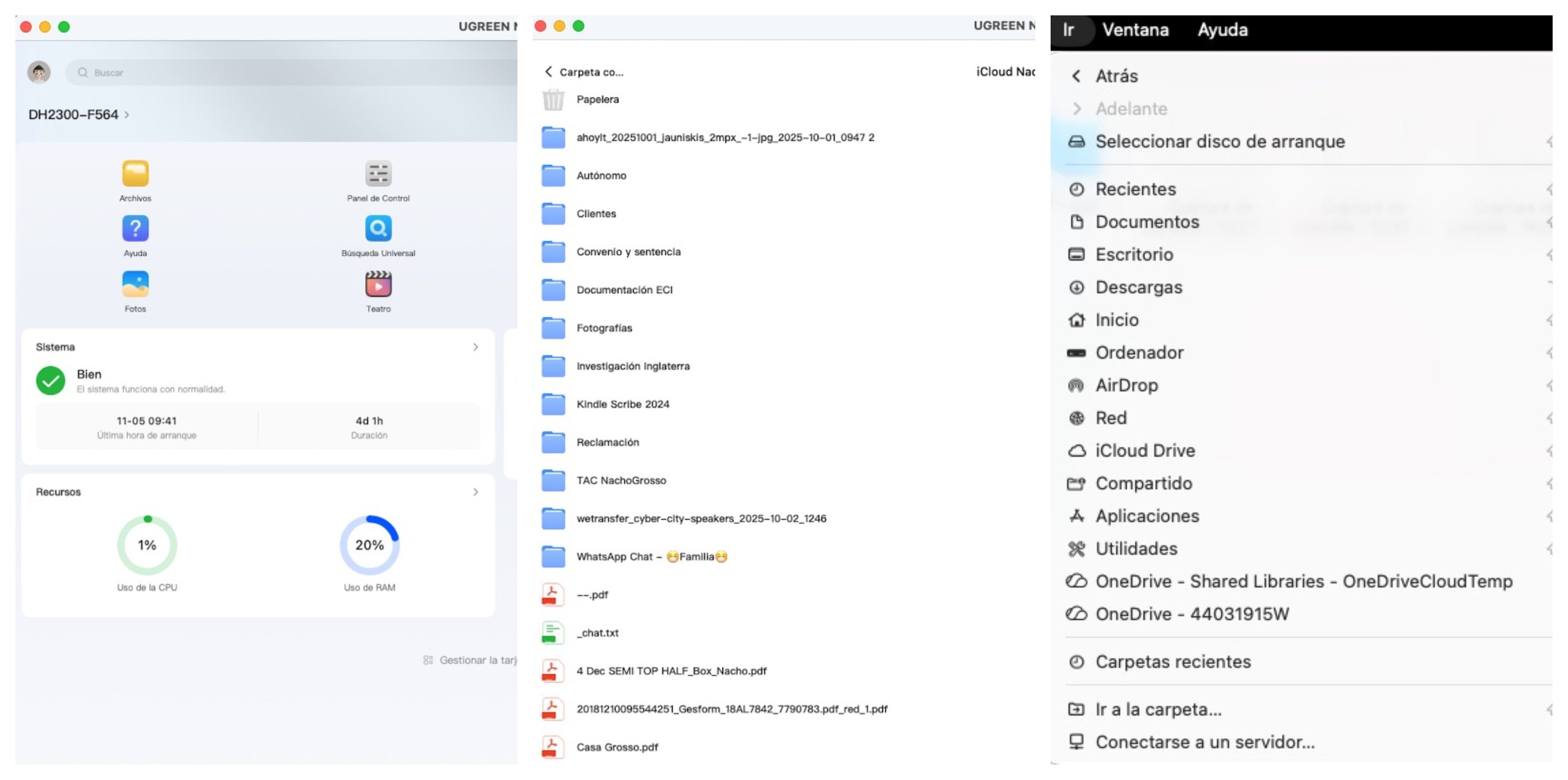Open the Fotografías folder

point(604,328)
